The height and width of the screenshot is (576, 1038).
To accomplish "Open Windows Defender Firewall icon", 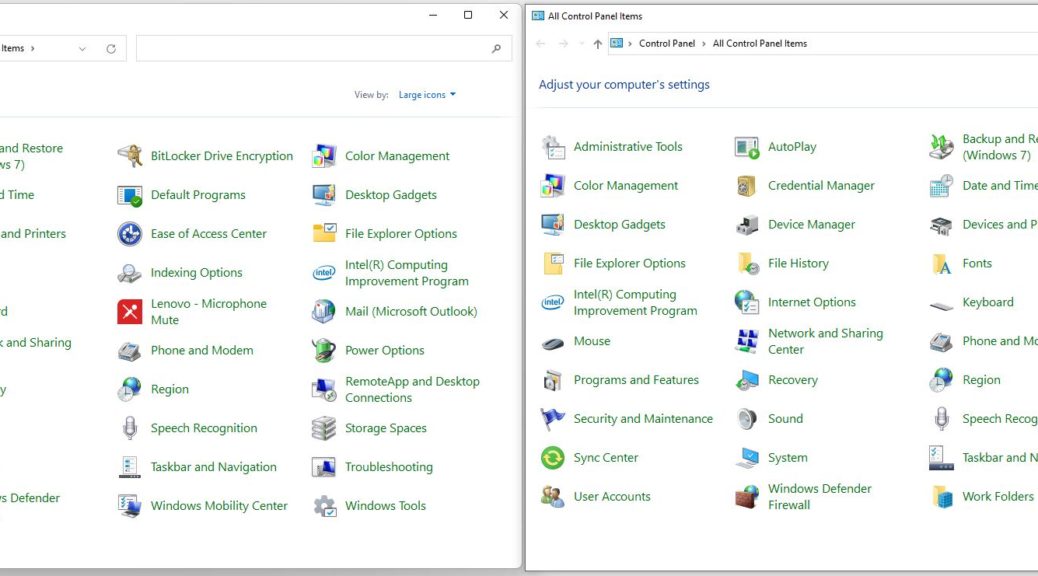I will click(x=747, y=497).
